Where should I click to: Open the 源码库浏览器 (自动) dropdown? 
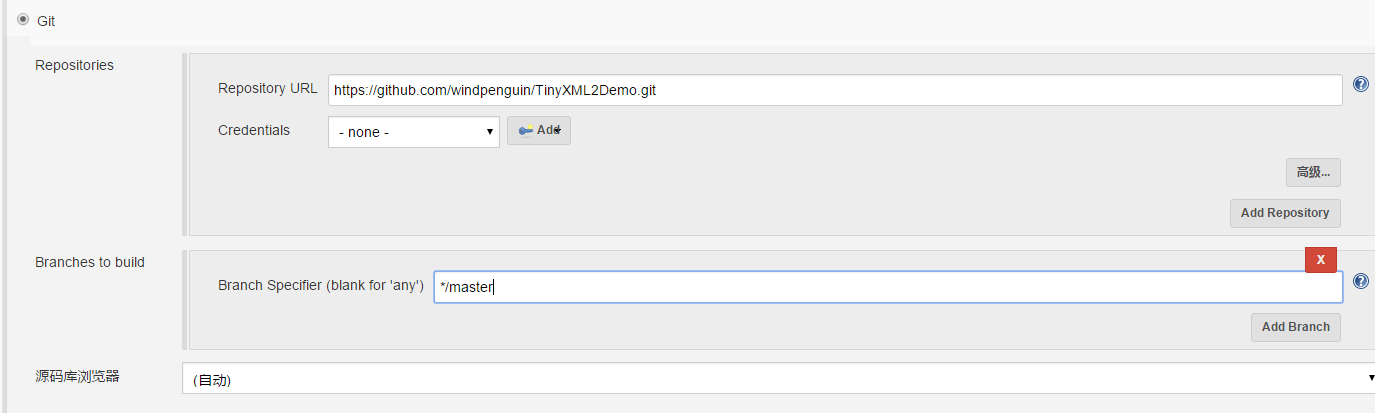coord(778,379)
